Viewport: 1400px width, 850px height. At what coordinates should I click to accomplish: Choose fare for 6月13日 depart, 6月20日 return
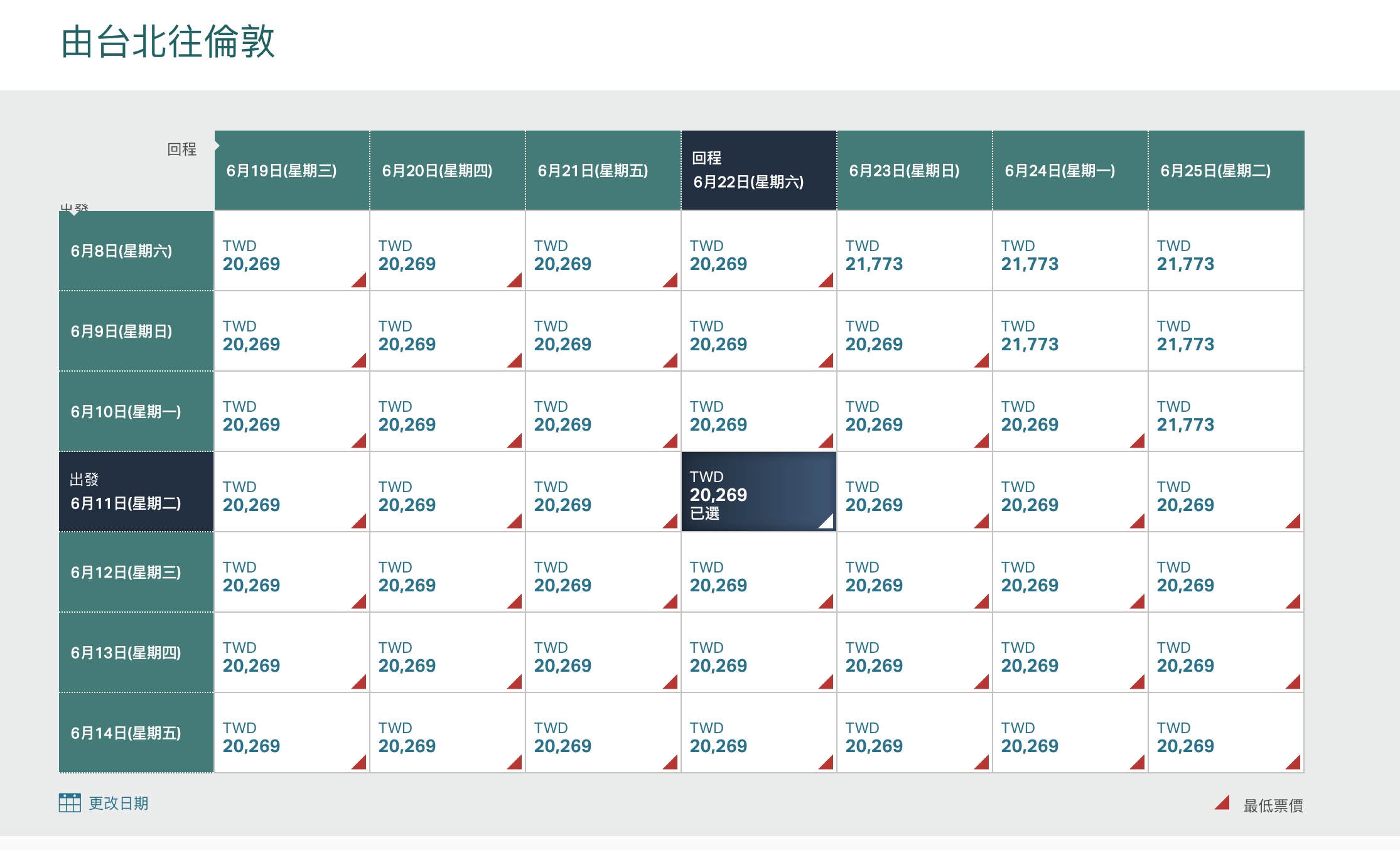447,653
